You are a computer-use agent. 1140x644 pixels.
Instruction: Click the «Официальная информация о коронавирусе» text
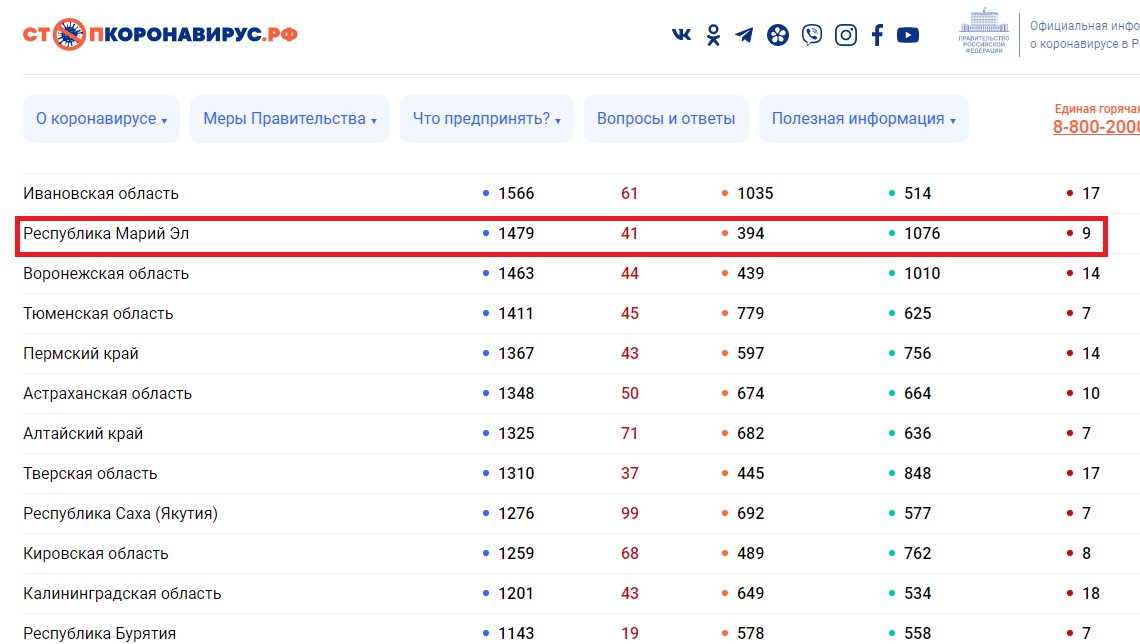coord(1084,35)
